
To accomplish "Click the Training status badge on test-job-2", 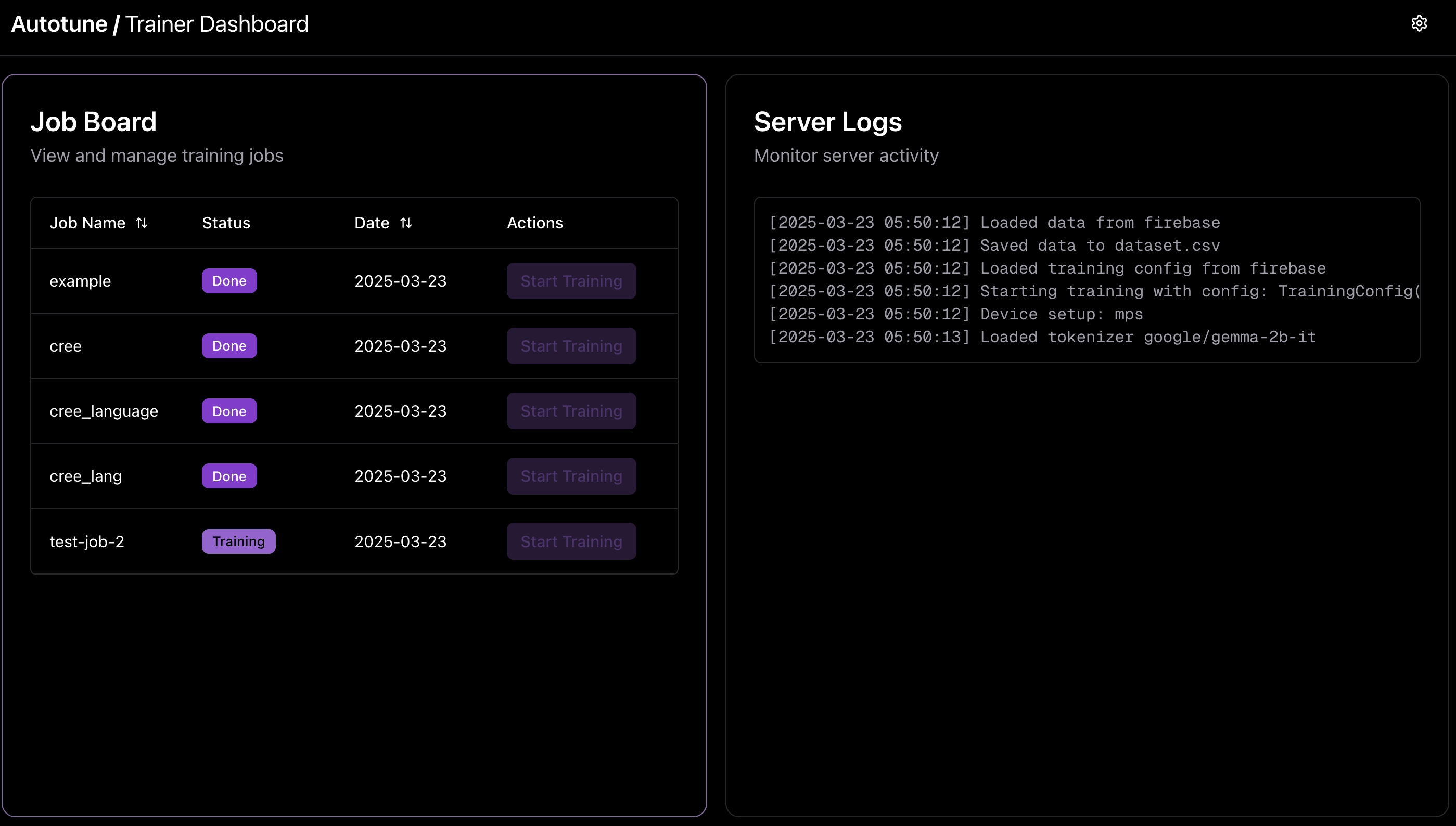I will tap(238, 541).
